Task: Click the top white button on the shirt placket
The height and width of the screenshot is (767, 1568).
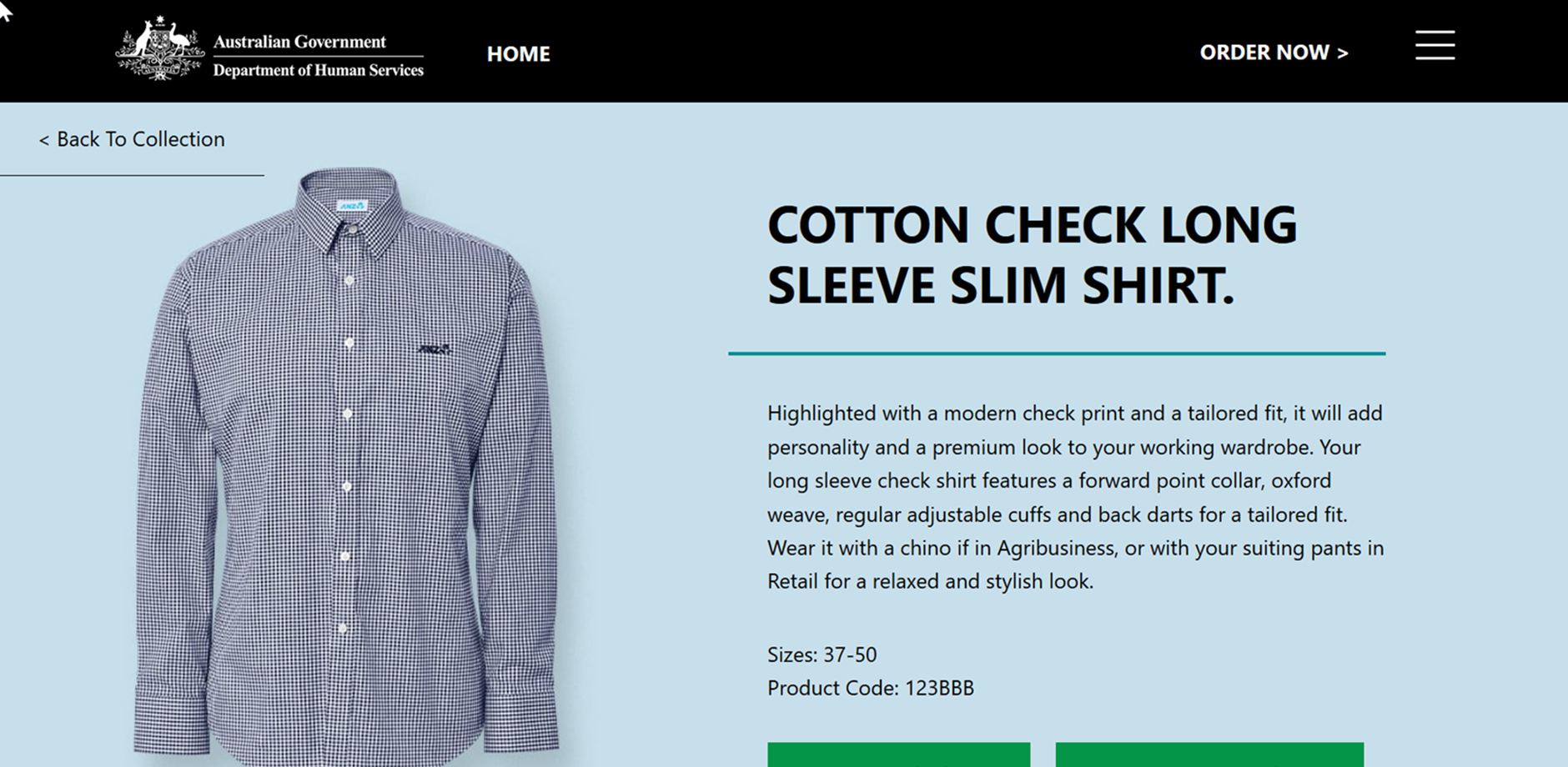Action: pos(349,280)
